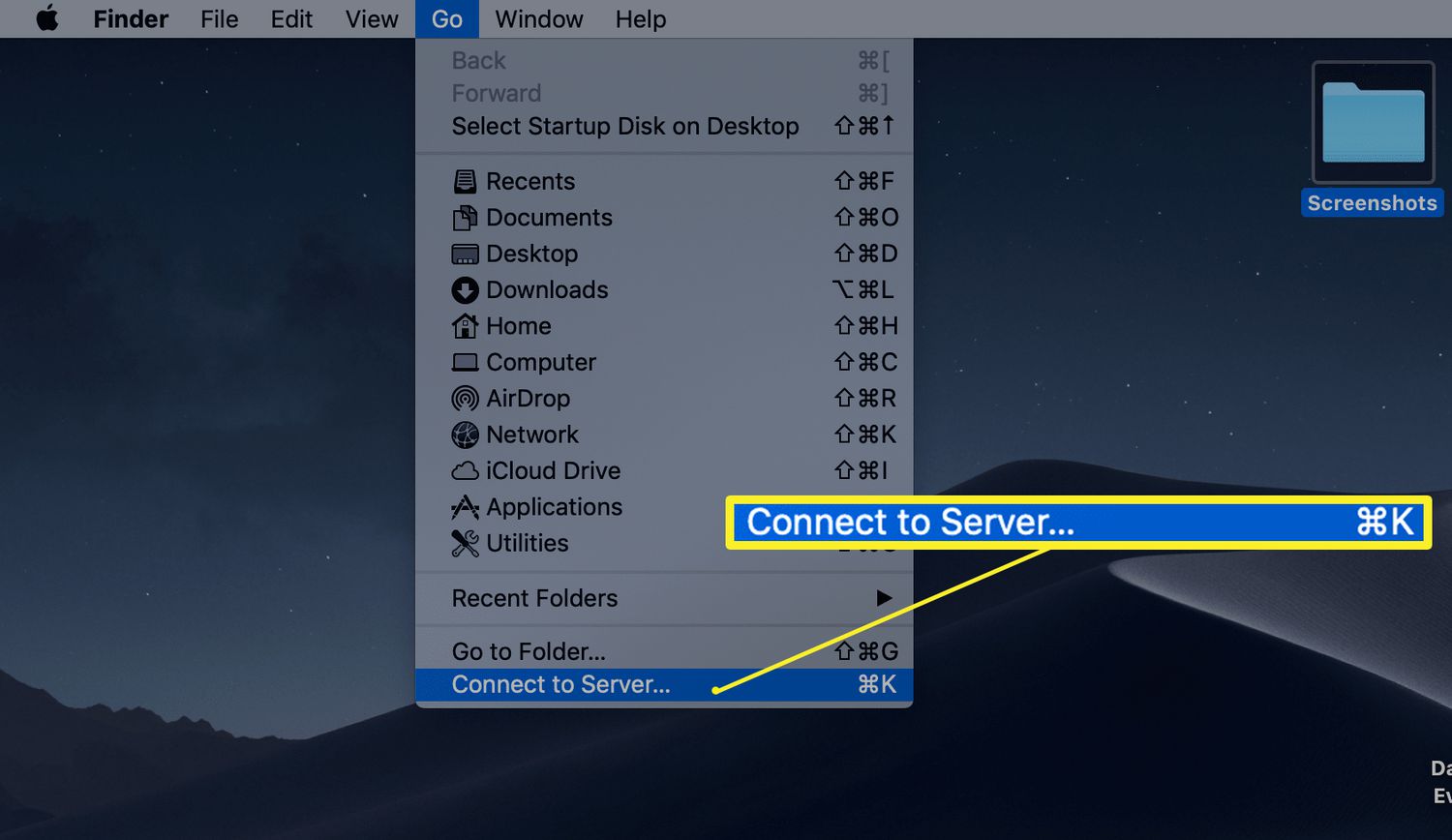Click the Home house icon

tap(465, 326)
